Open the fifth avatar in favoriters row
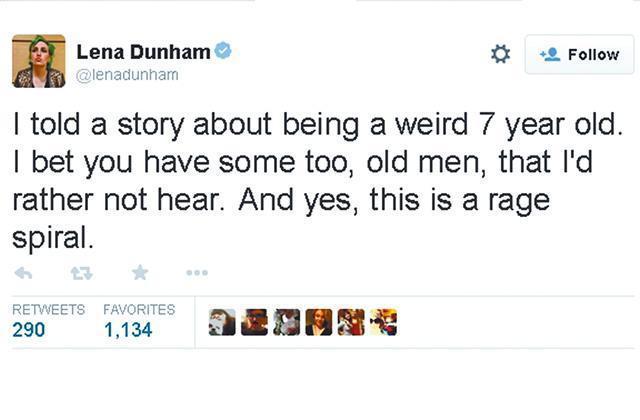This screenshot has width=640, height=420. pos(351,322)
